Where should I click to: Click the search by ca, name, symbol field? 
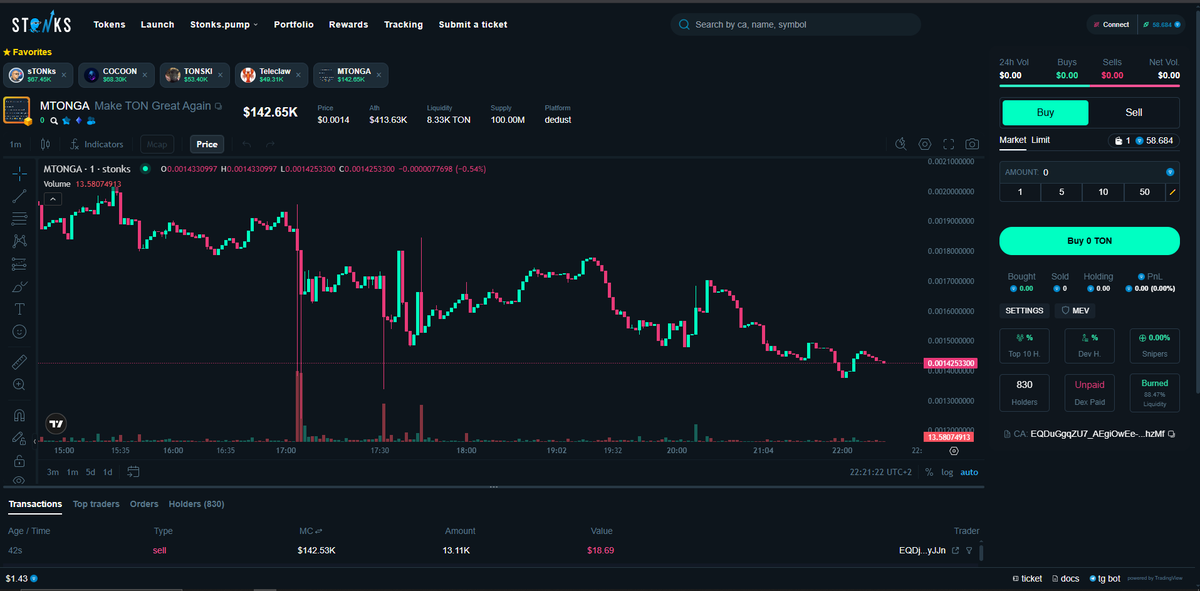click(795, 24)
